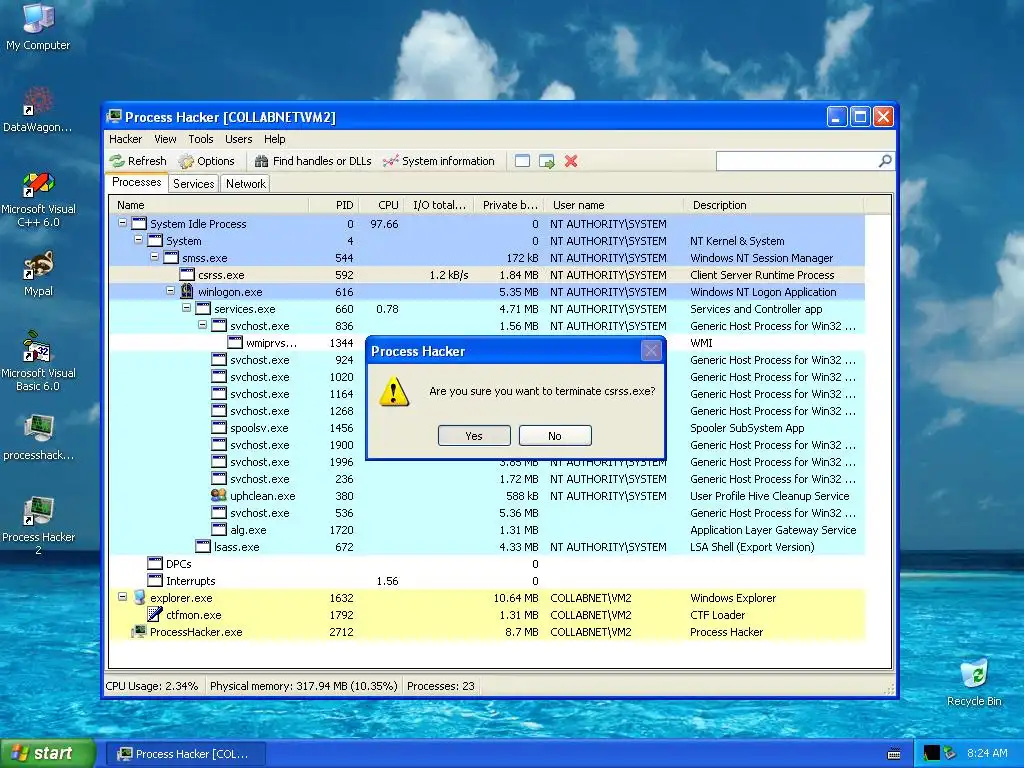Click the dialog warning icon

coord(393,392)
